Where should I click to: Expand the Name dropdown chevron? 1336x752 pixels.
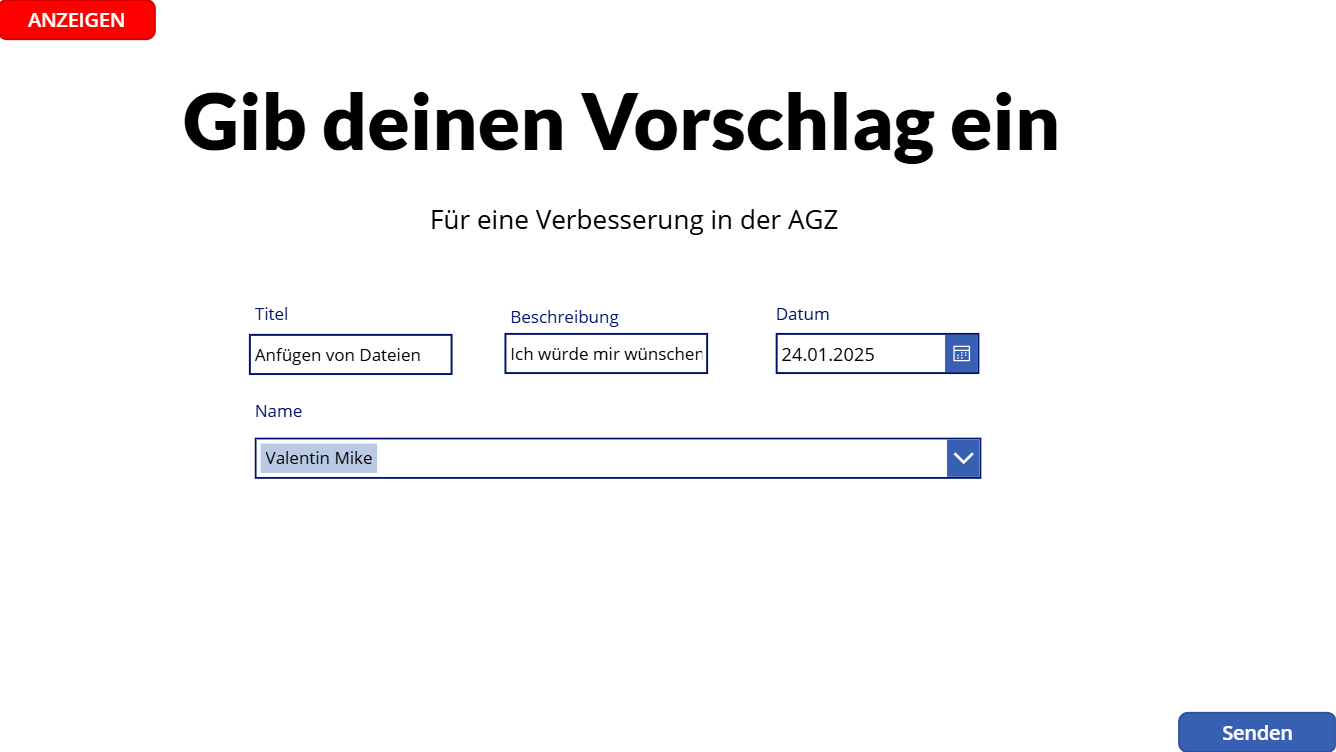(x=963, y=458)
